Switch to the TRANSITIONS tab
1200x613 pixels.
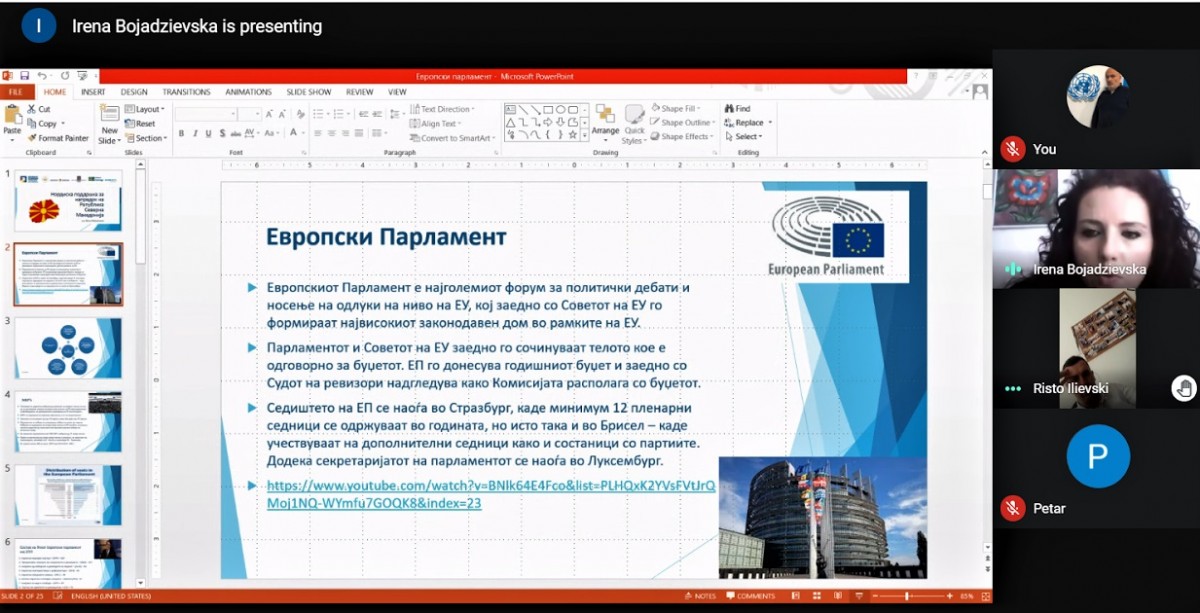click(186, 92)
